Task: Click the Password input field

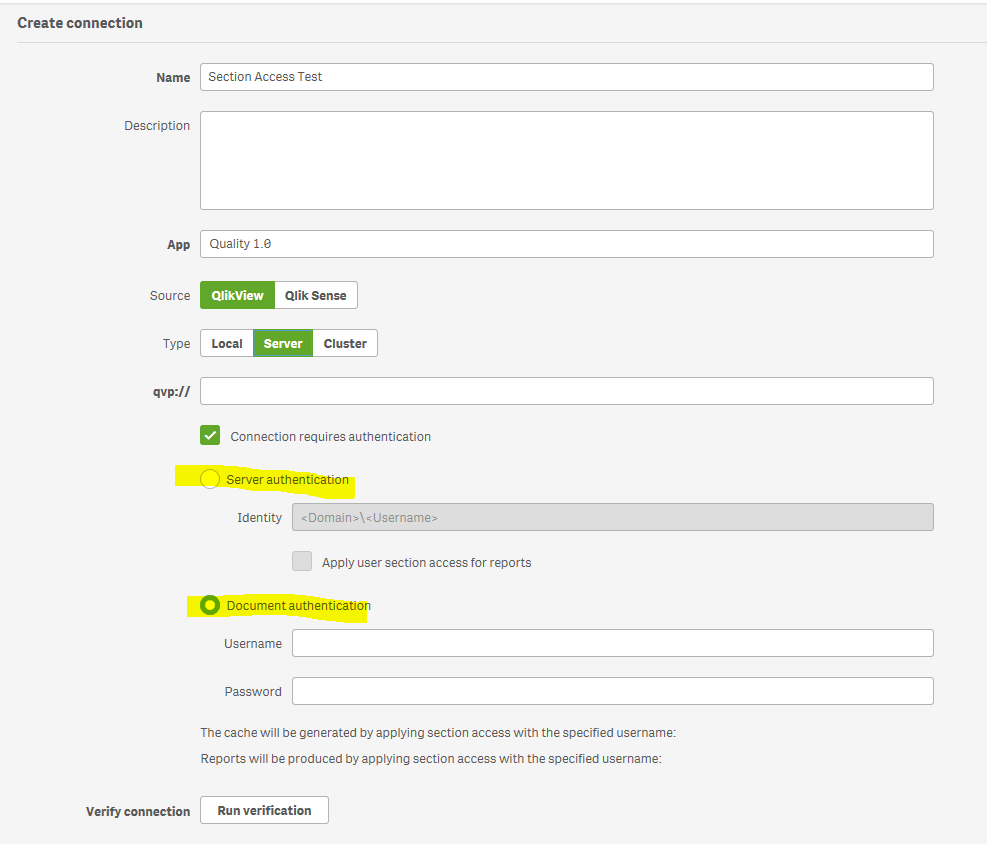Action: pos(612,691)
